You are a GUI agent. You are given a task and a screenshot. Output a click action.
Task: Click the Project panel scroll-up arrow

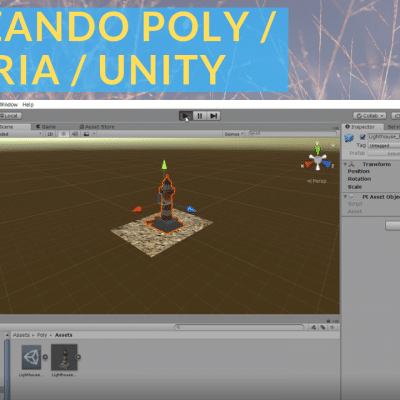[7, 334]
